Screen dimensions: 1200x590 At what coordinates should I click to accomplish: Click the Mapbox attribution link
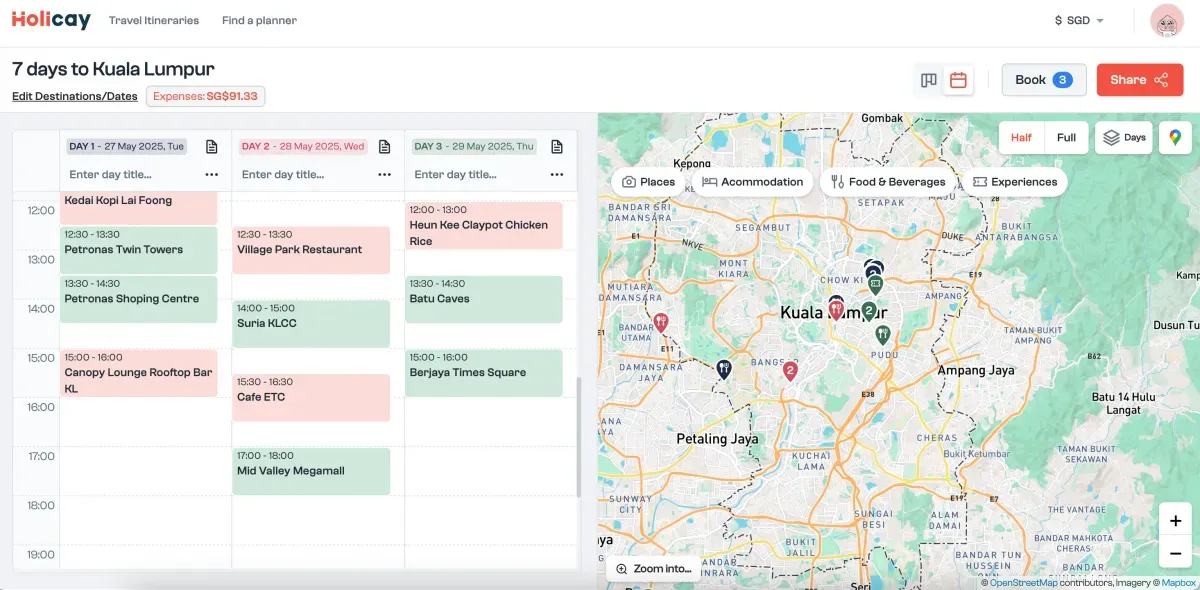pyautogui.click(x=1178, y=583)
